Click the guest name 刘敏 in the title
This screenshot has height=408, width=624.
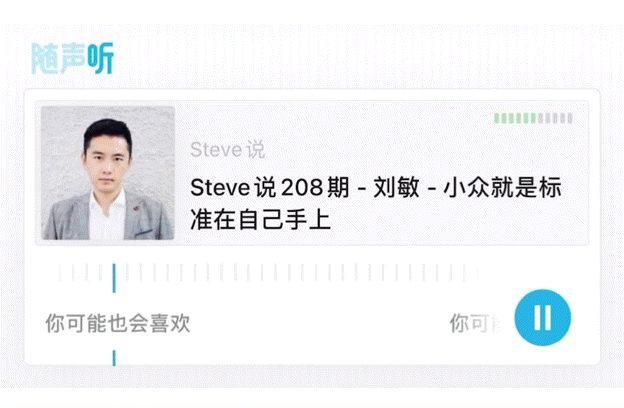396,187
